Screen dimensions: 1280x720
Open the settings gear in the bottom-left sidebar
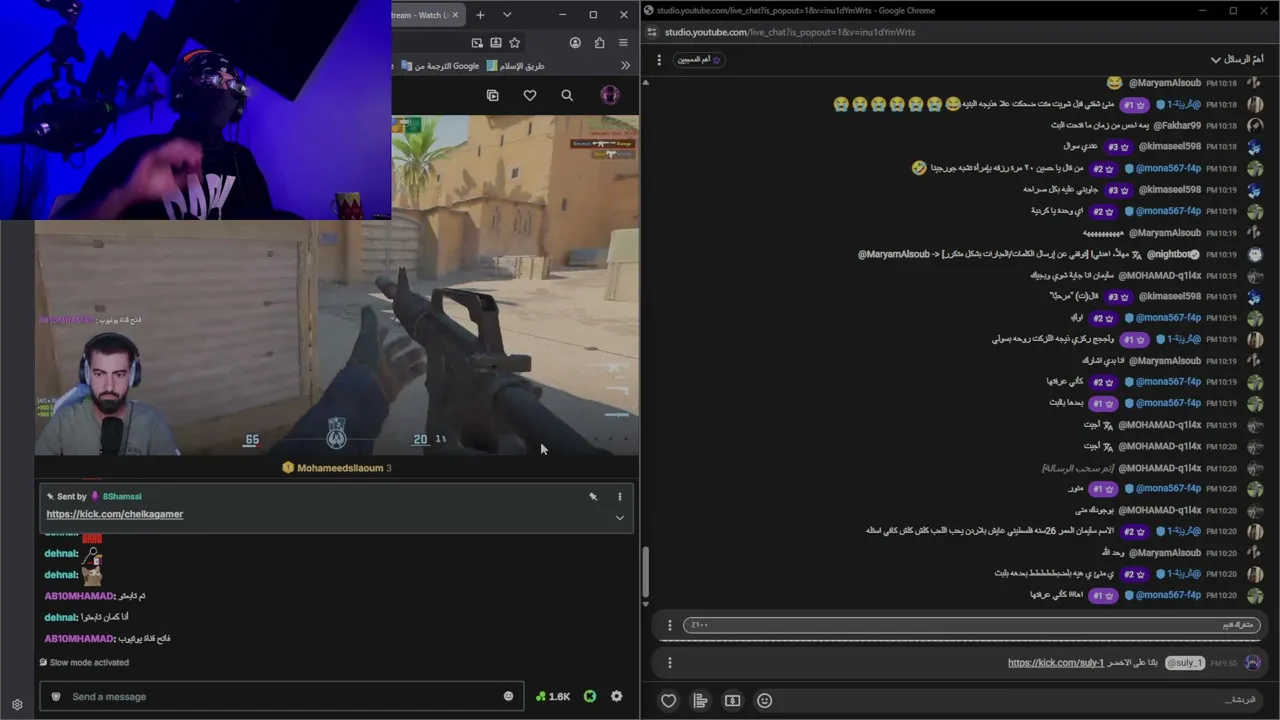[17, 705]
